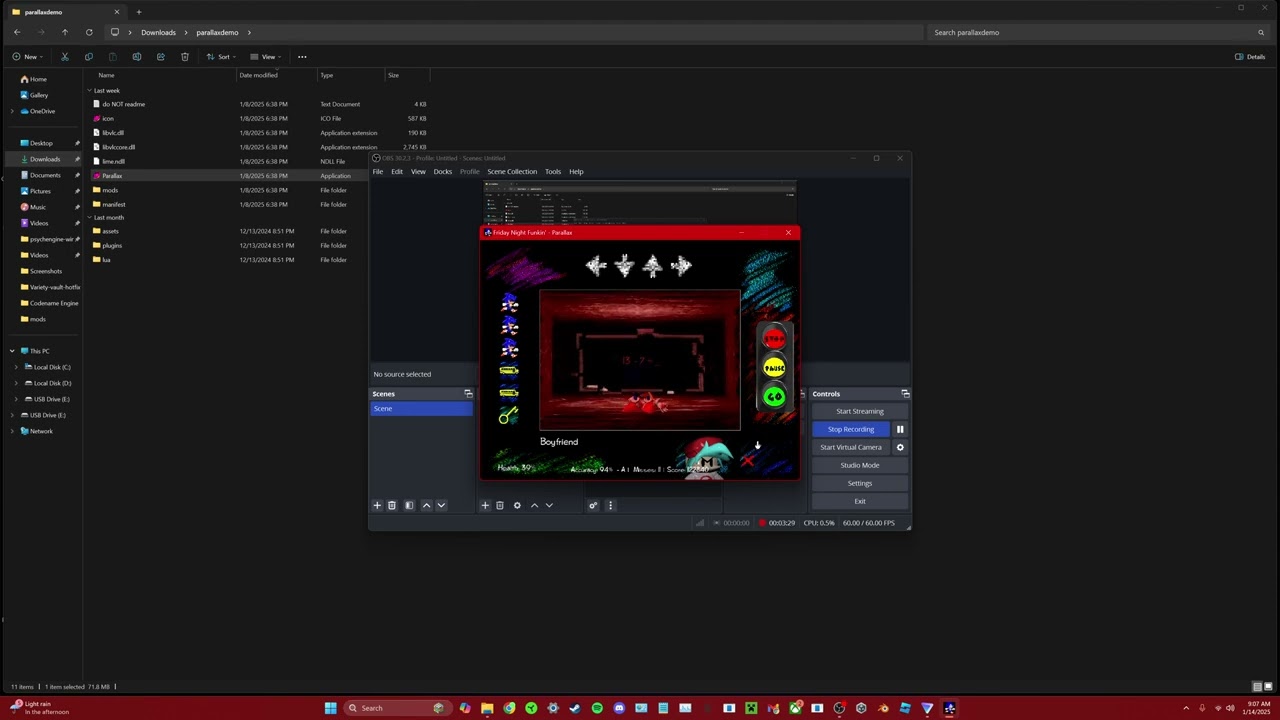This screenshot has width=1280, height=720.
Task: Go back with Explorer Back arrow
Action: 17,32
